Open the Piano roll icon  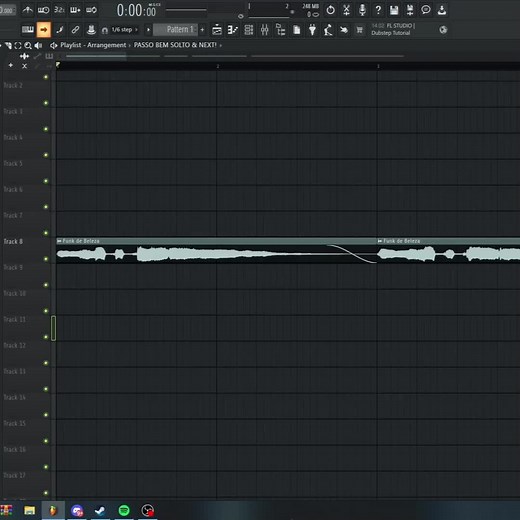coord(233,30)
